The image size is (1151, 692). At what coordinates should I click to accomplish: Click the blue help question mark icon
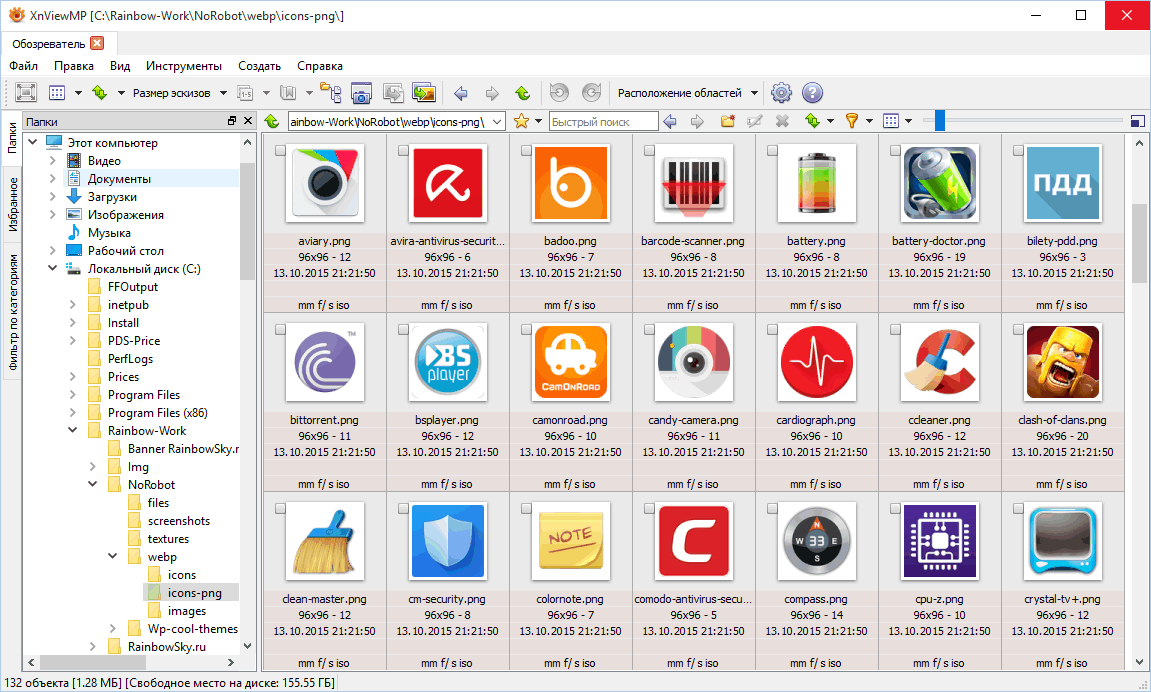click(812, 93)
